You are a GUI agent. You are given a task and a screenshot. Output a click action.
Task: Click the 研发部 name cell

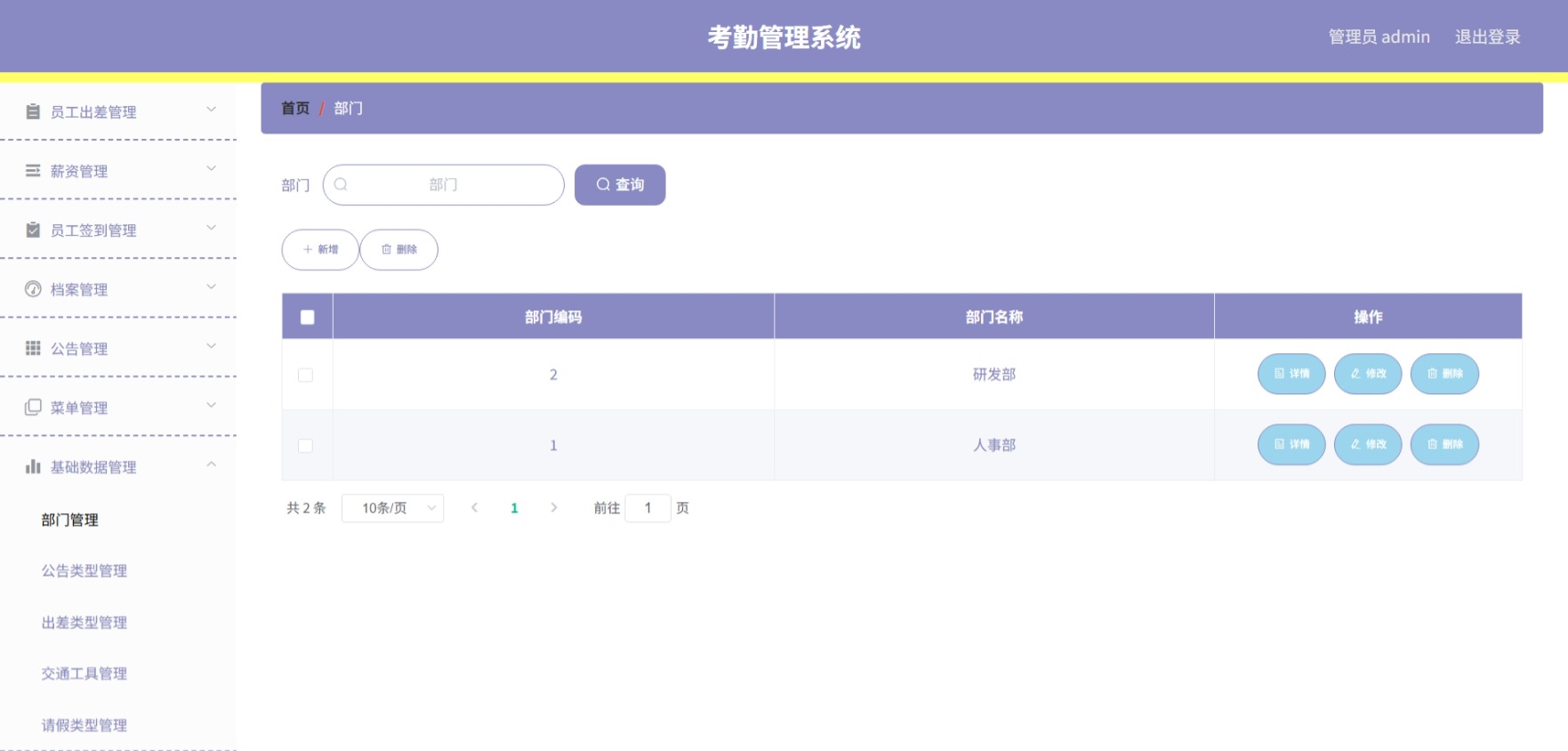[994, 375]
